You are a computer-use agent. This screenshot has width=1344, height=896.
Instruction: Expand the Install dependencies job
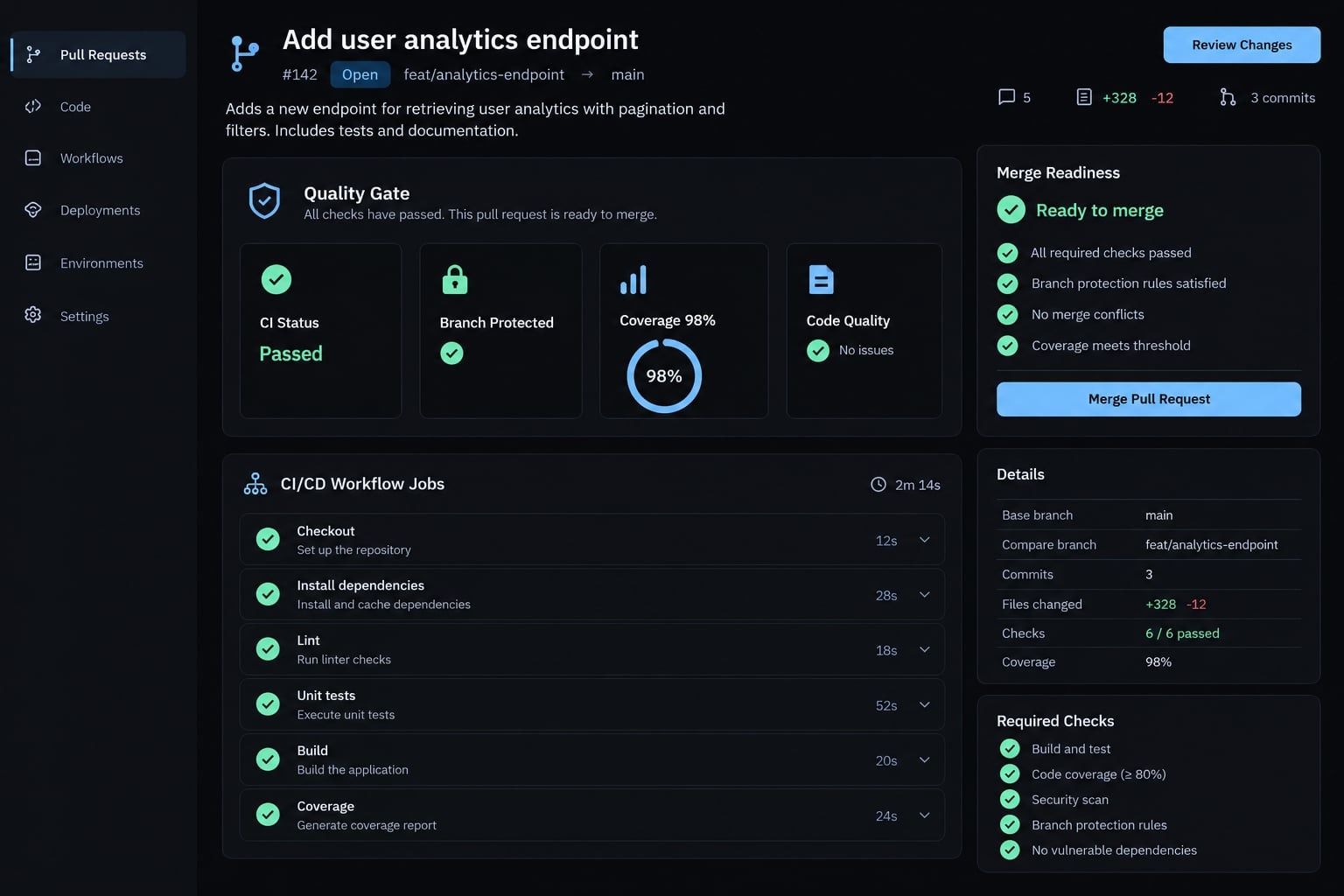924,595
